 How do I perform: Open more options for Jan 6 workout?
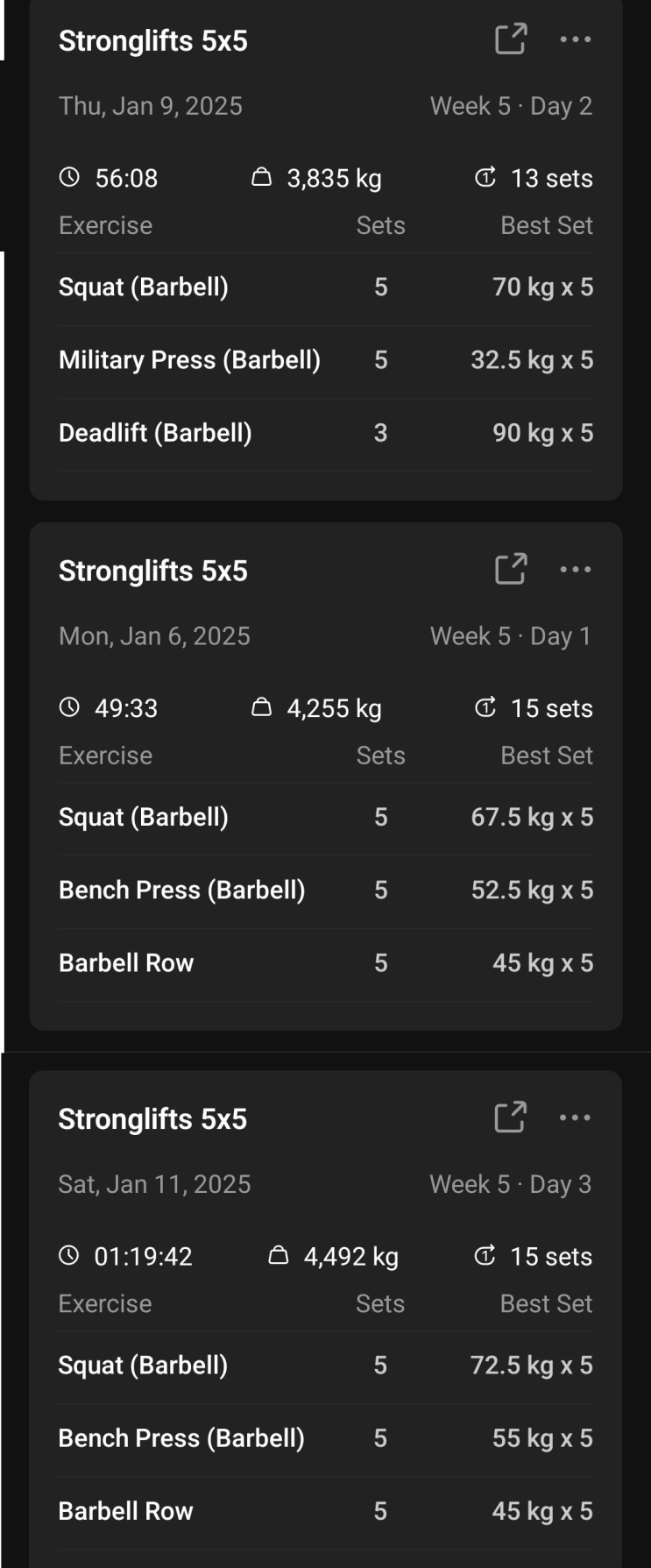click(575, 570)
